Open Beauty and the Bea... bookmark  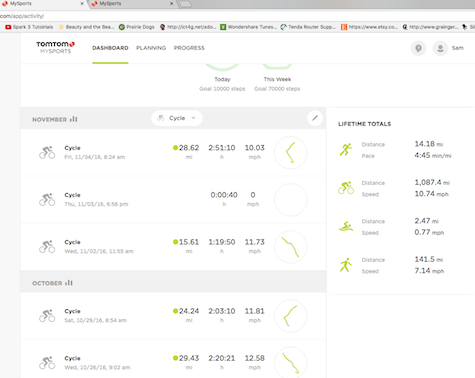click(86, 27)
